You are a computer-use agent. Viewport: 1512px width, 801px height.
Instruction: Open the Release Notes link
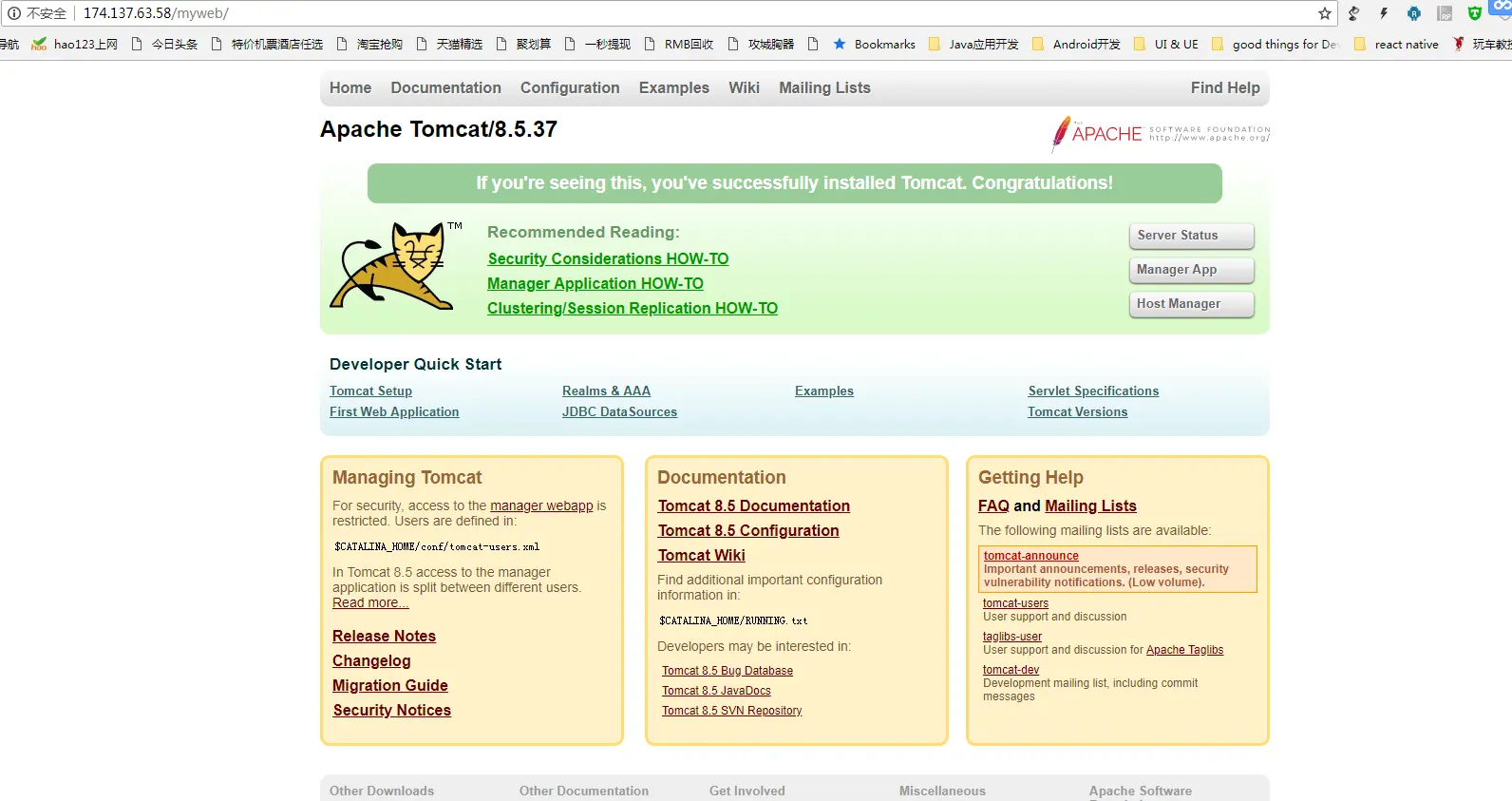(x=384, y=636)
